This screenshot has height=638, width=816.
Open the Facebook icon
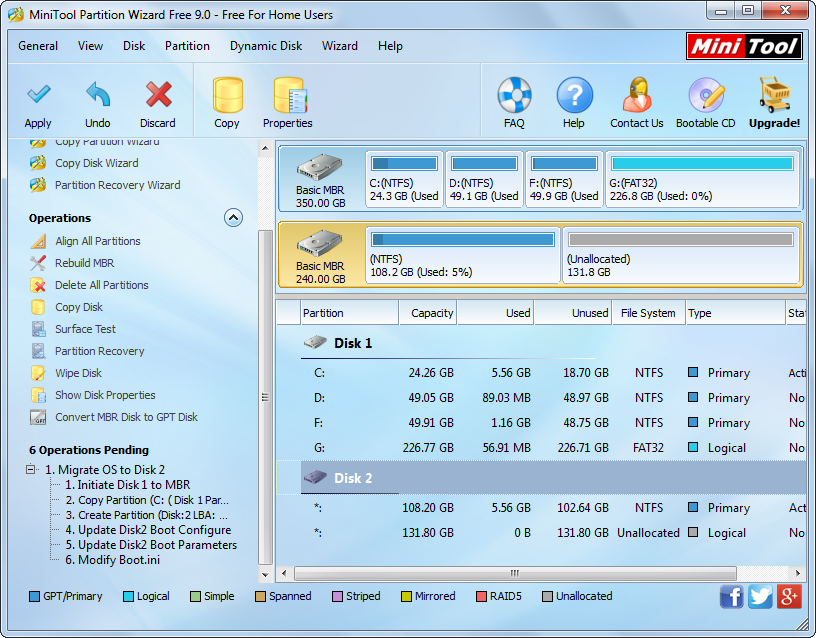click(x=732, y=596)
